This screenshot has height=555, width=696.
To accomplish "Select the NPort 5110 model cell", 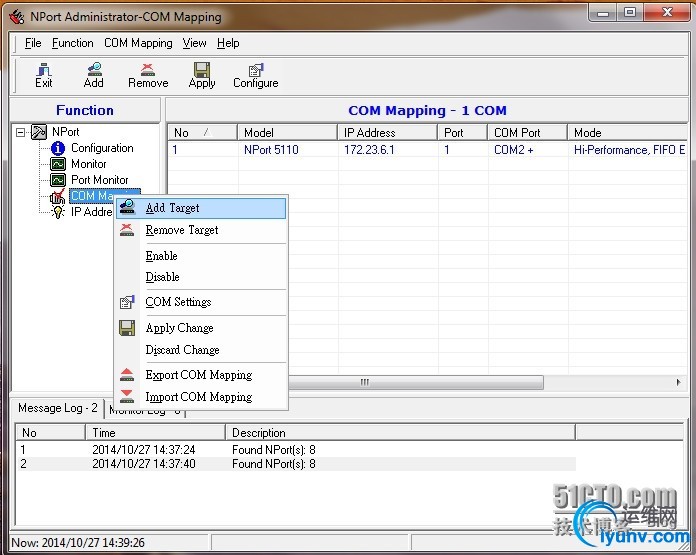I will point(271,150).
